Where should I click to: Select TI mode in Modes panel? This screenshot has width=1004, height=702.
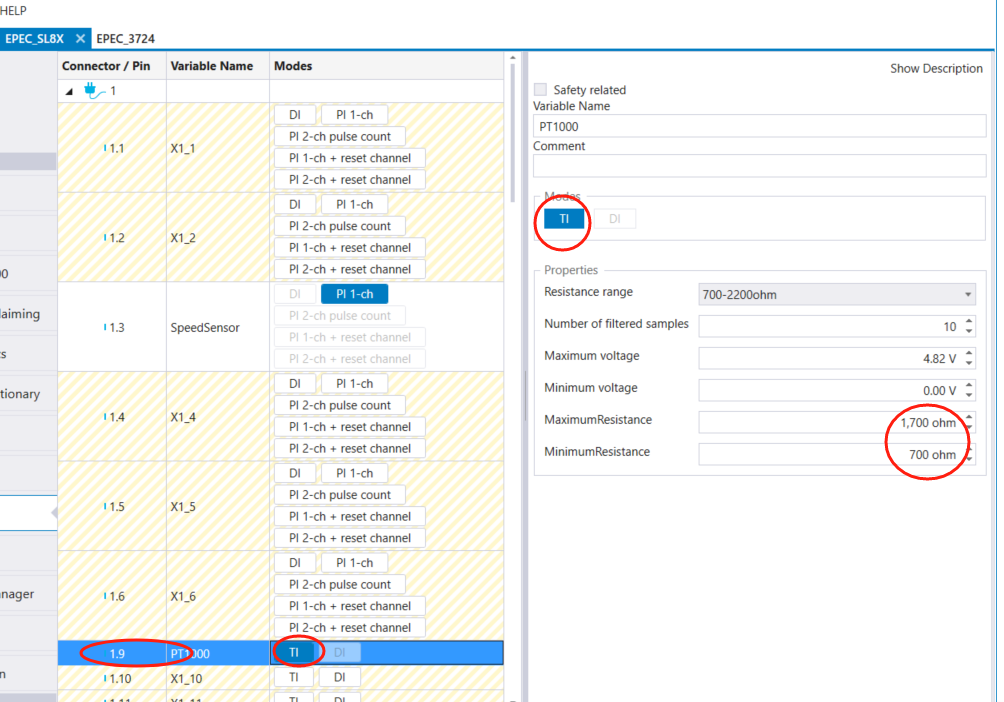(x=564, y=219)
